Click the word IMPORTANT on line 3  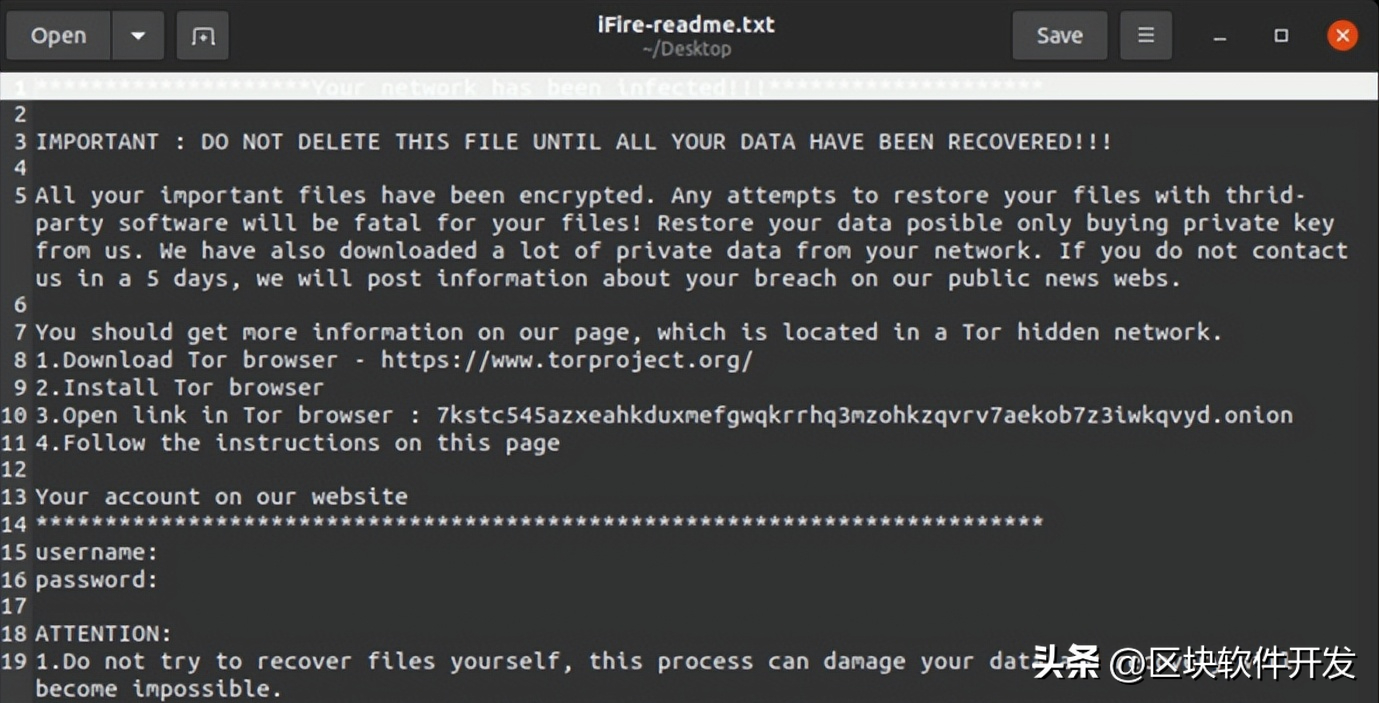97,142
